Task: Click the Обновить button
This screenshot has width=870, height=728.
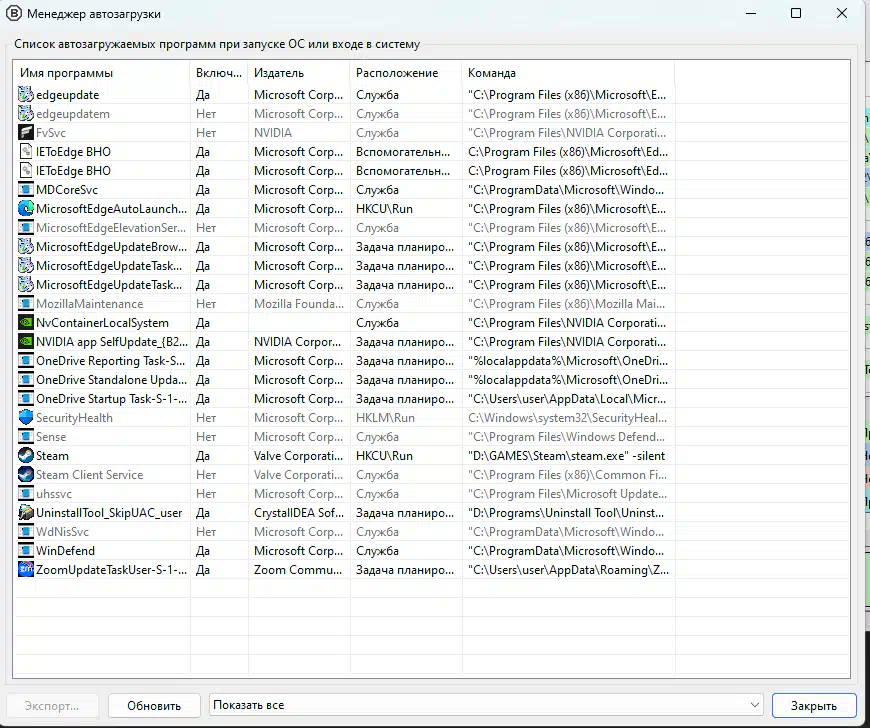Action: point(154,705)
